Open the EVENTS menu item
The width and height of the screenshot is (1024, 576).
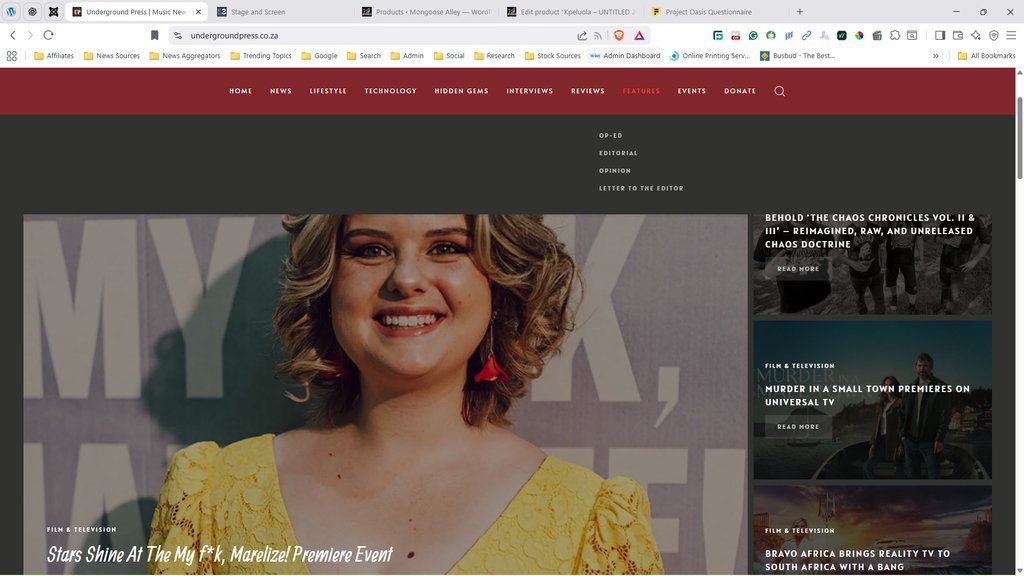[x=692, y=91]
